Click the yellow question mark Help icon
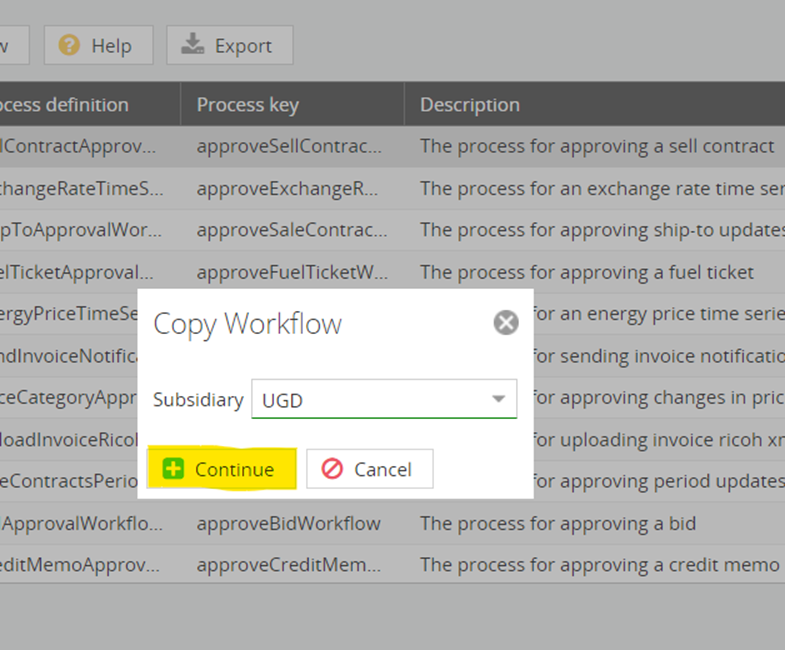The height and width of the screenshot is (650, 785). 69,45
